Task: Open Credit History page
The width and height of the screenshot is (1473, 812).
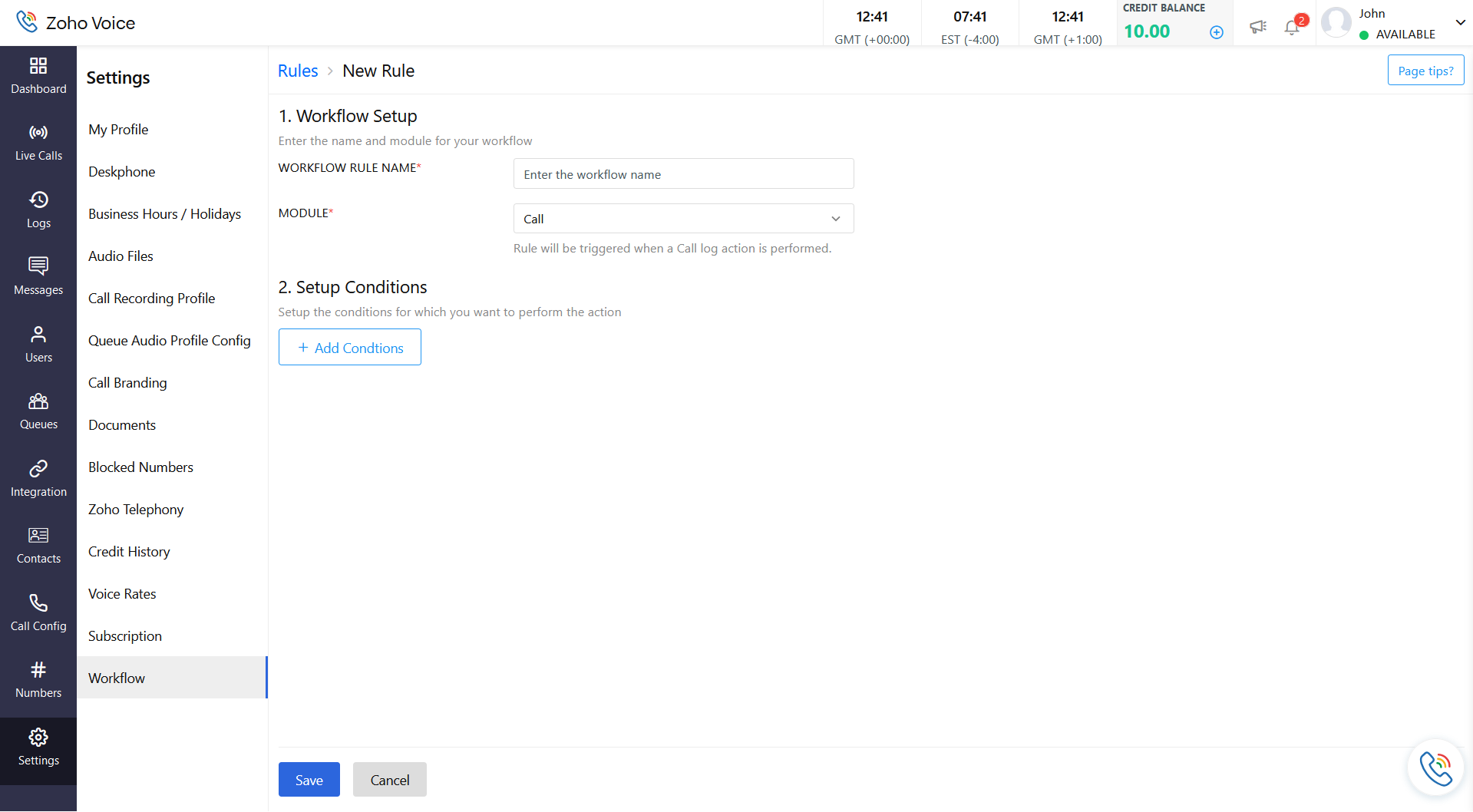Action: 129,552
